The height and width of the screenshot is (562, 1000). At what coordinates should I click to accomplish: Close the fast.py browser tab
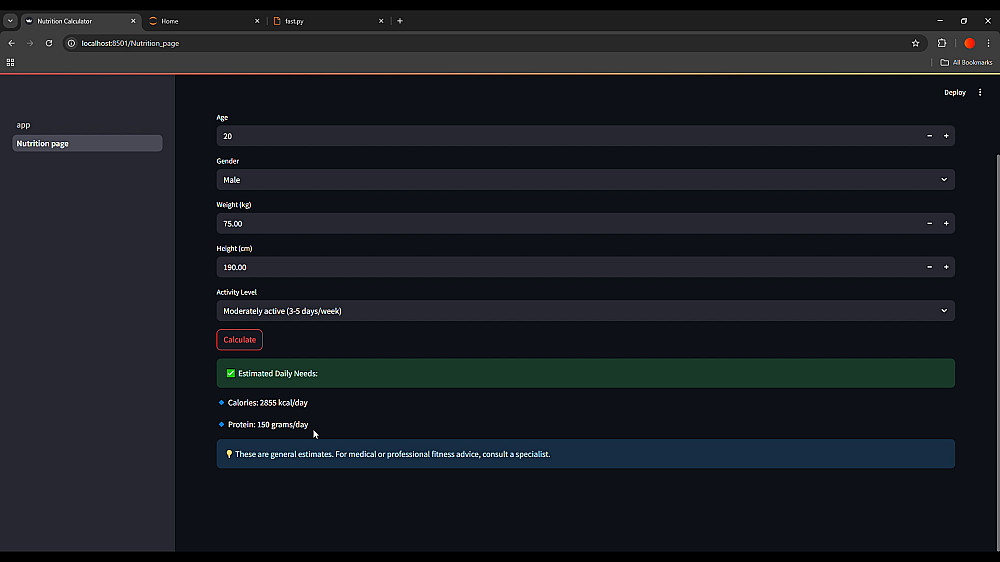pyautogui.click(x=381, y=21)
